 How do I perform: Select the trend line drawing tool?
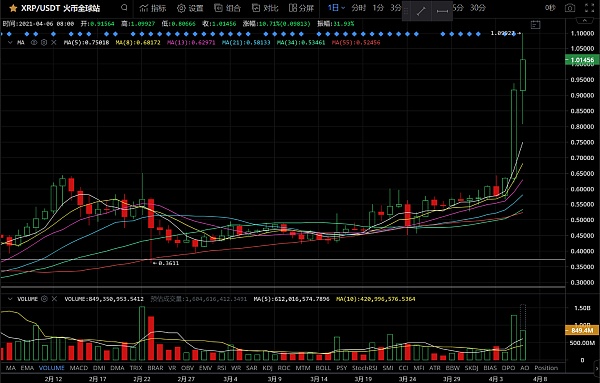pyautogui.click(x=421, y=11)
